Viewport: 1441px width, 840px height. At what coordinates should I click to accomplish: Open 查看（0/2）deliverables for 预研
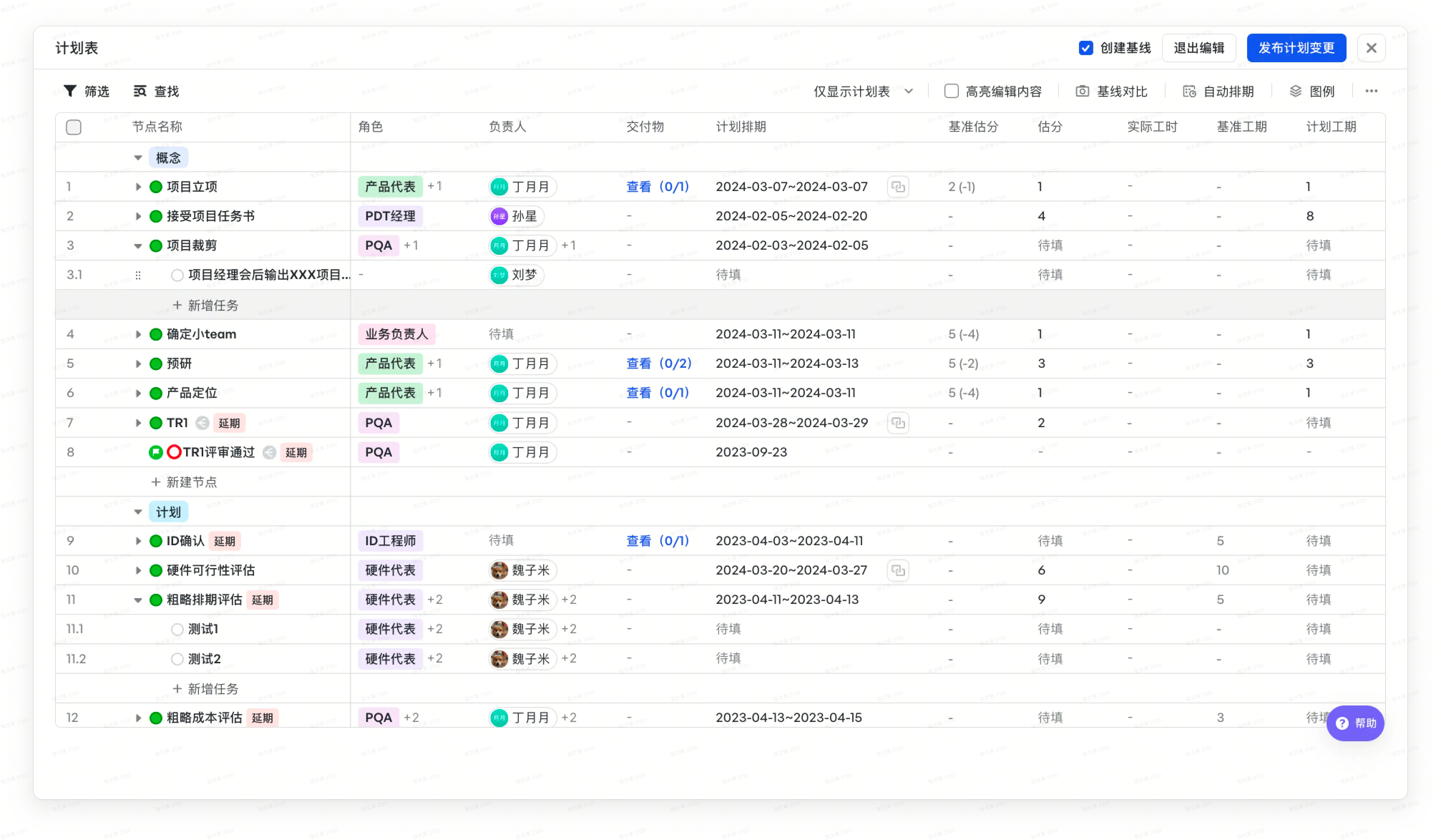pyautogui.click(x=658, y=364)
